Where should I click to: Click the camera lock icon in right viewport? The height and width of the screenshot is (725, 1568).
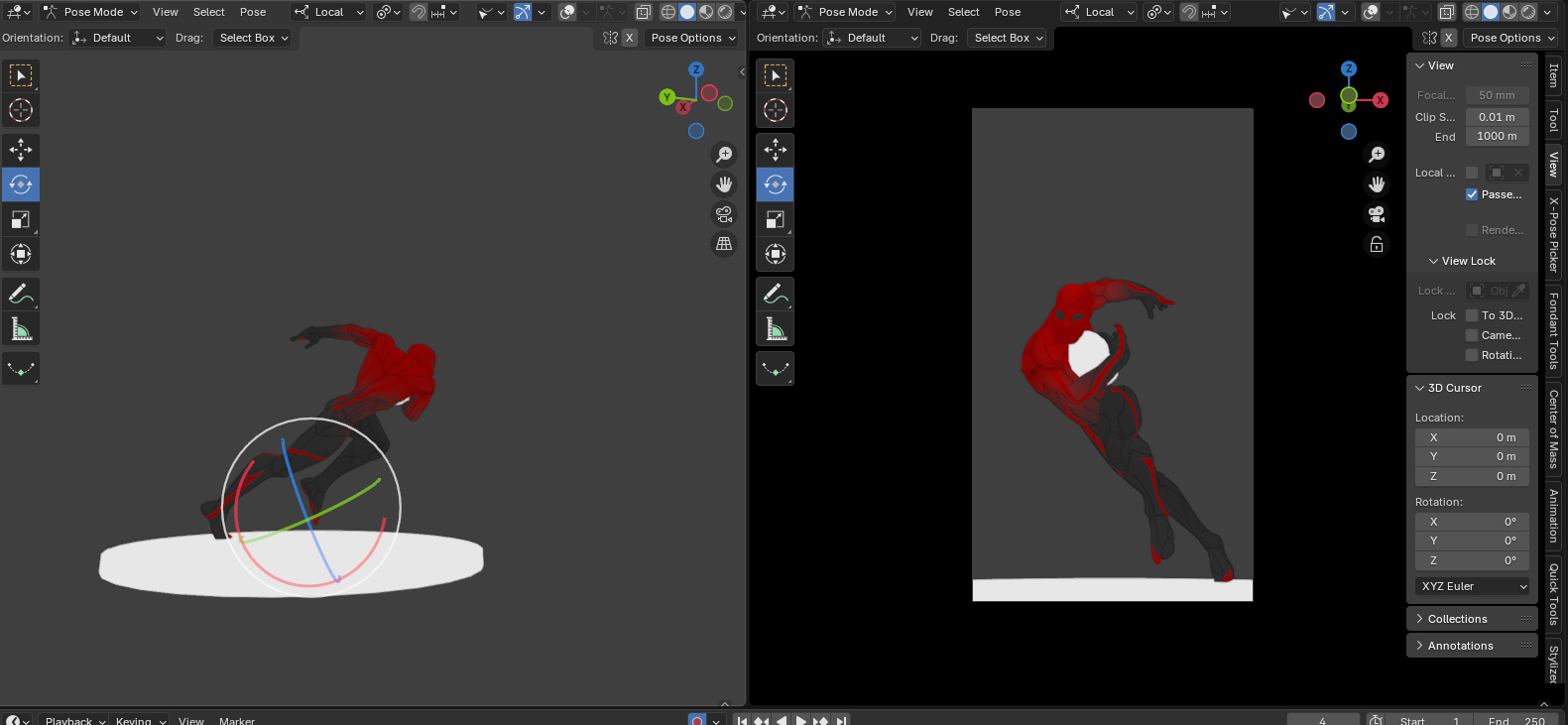point(1377,244)
